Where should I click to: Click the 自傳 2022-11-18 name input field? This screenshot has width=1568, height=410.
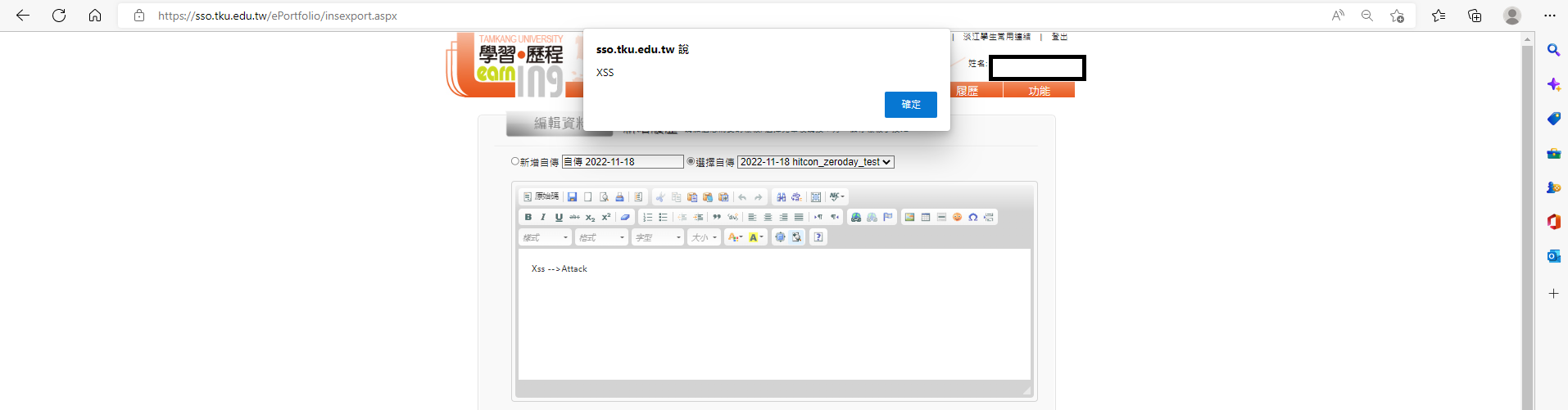(623, 162)
